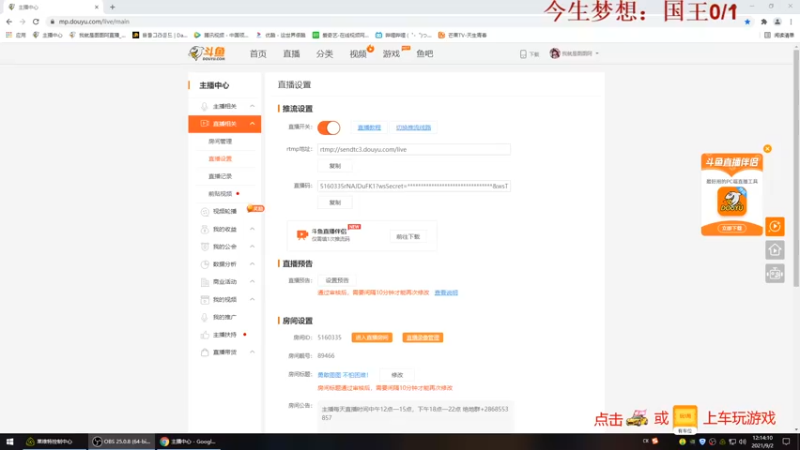The image size is (800, 450).
Task: Go back with the browser back arrow
Action: pos(9,21)
